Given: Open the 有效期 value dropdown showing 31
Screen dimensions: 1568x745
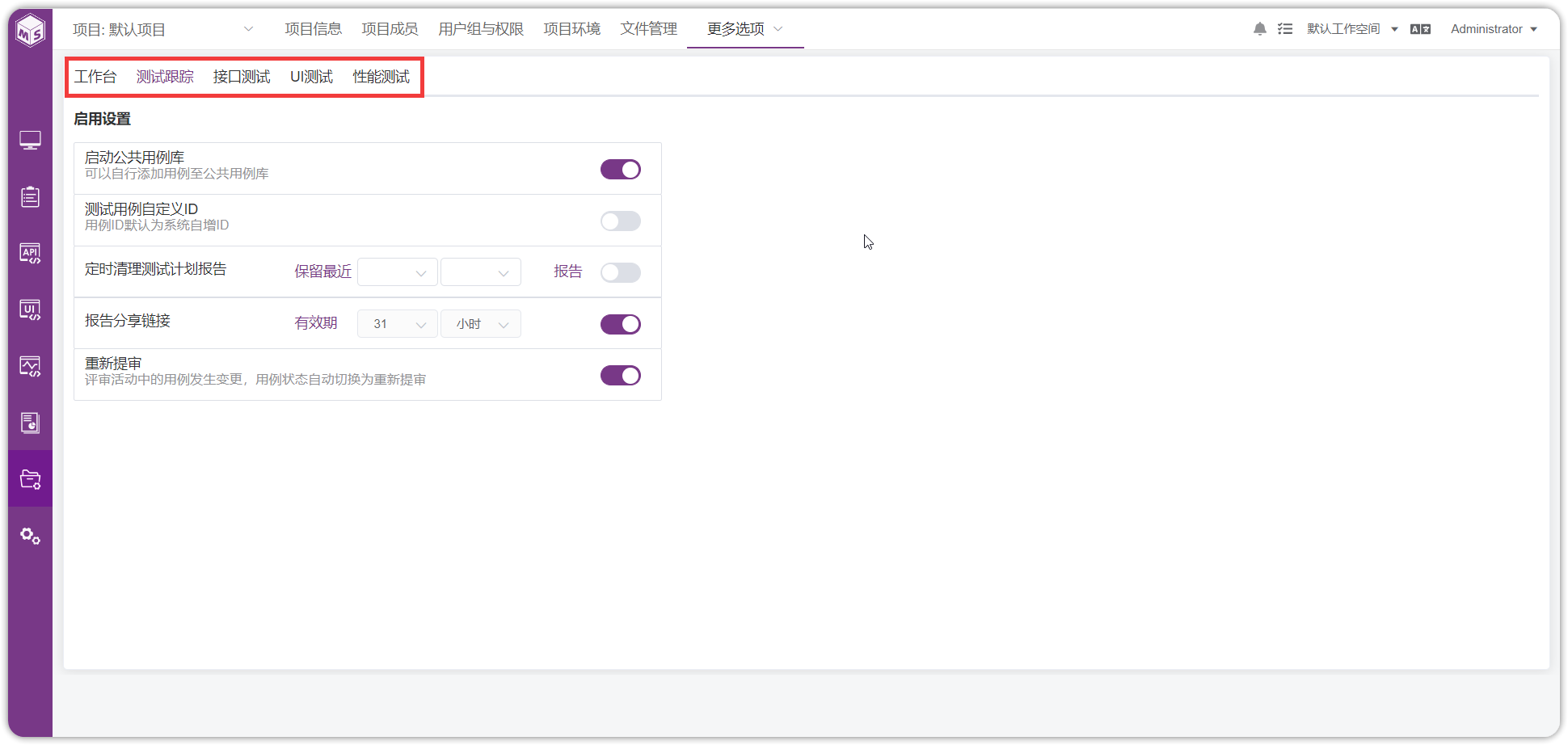Looking at the screenshot, I should point(398,324).
